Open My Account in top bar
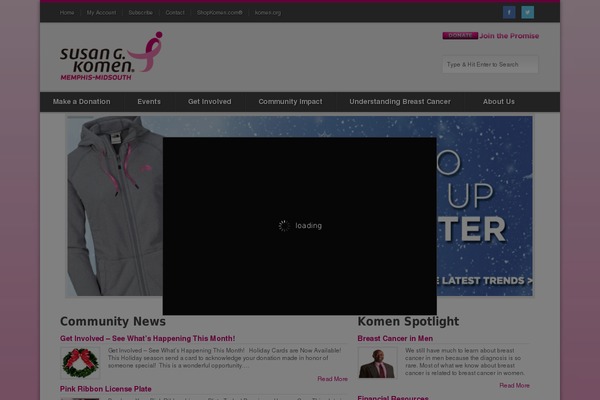600x400 pixels. point(101,13)
